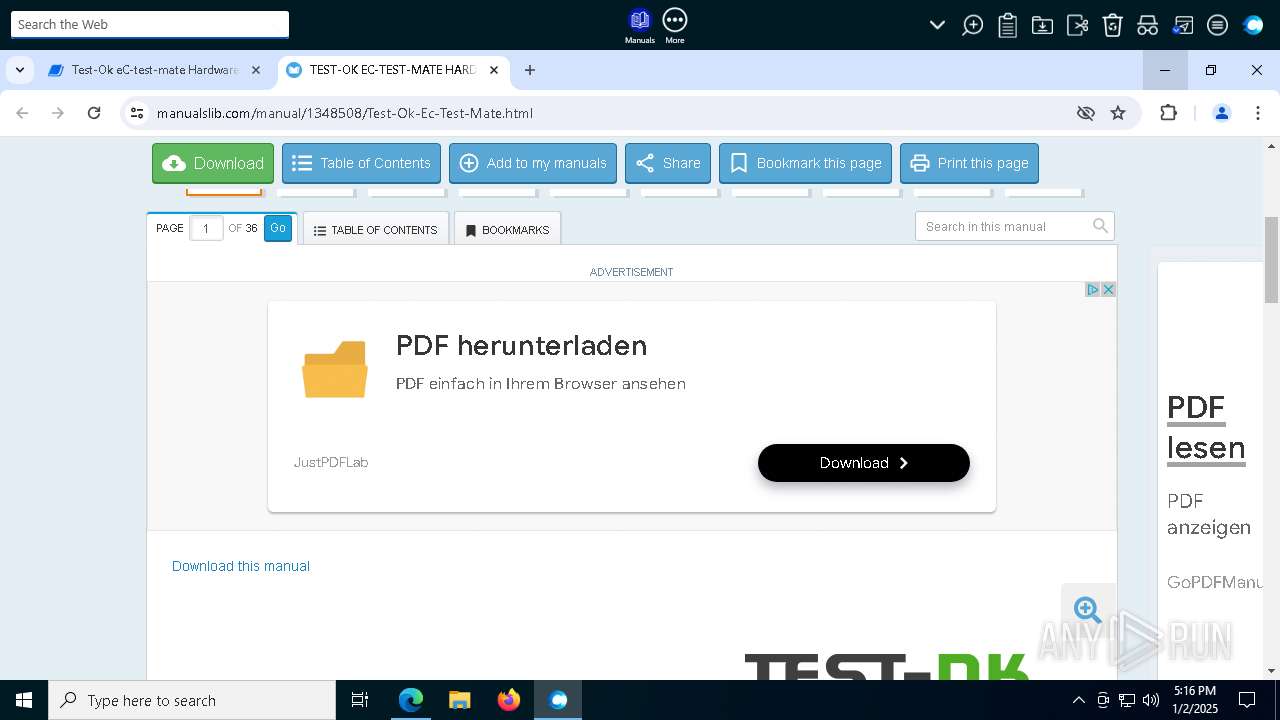Toggle the tracking protection eye icon
This screenshot has height=720, width=1280.
coord(1086,113)
